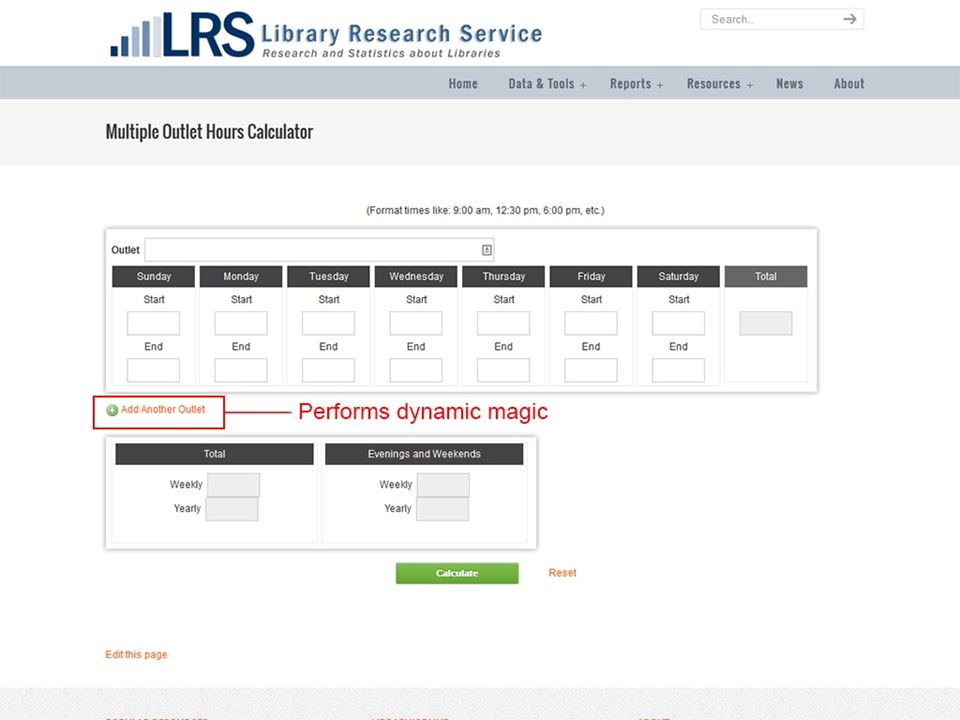Click the Format times hint text
Viewport: 960px width, 720px height.
pyautogui.click(x=485, y=211)
